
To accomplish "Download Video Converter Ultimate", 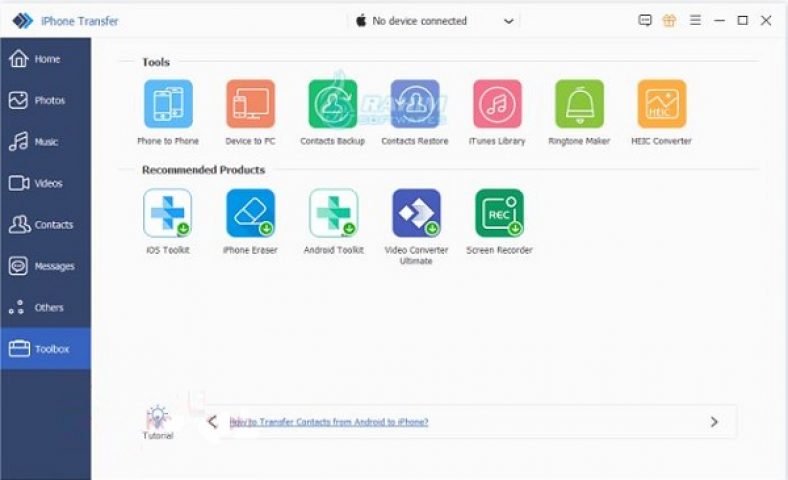I will coord(416,213).
